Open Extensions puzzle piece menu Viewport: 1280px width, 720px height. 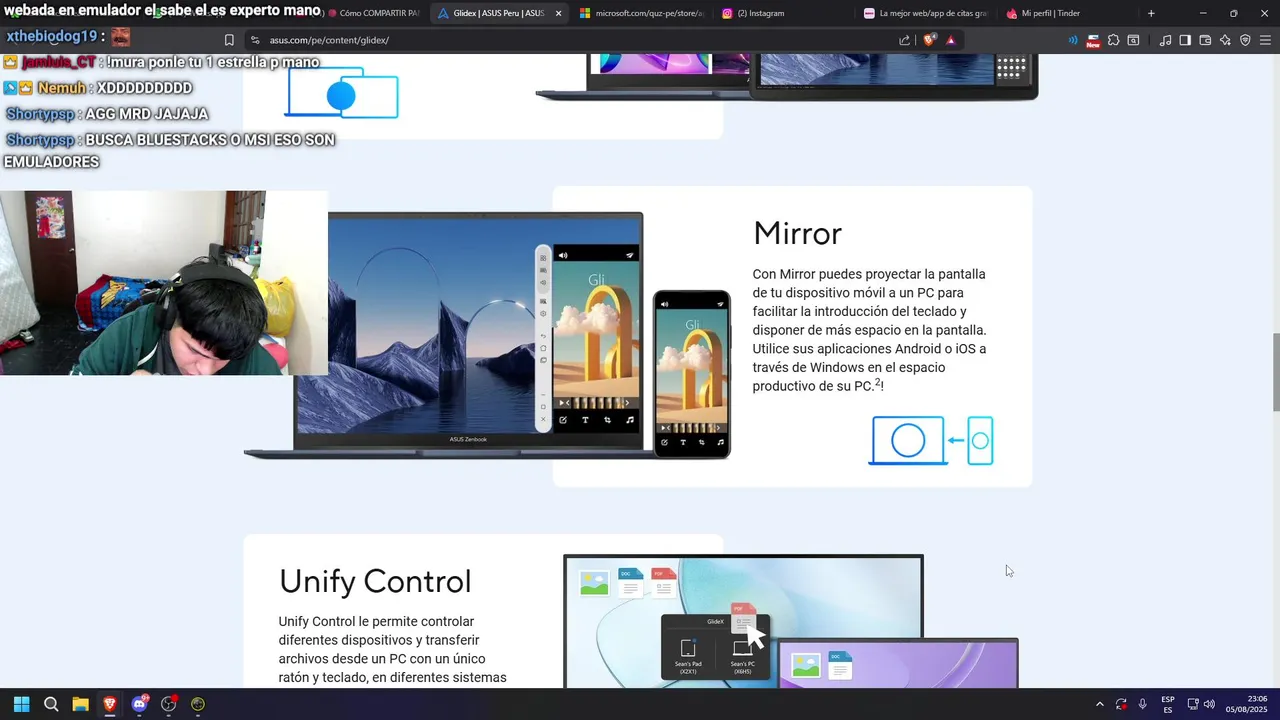point(1113,40)
